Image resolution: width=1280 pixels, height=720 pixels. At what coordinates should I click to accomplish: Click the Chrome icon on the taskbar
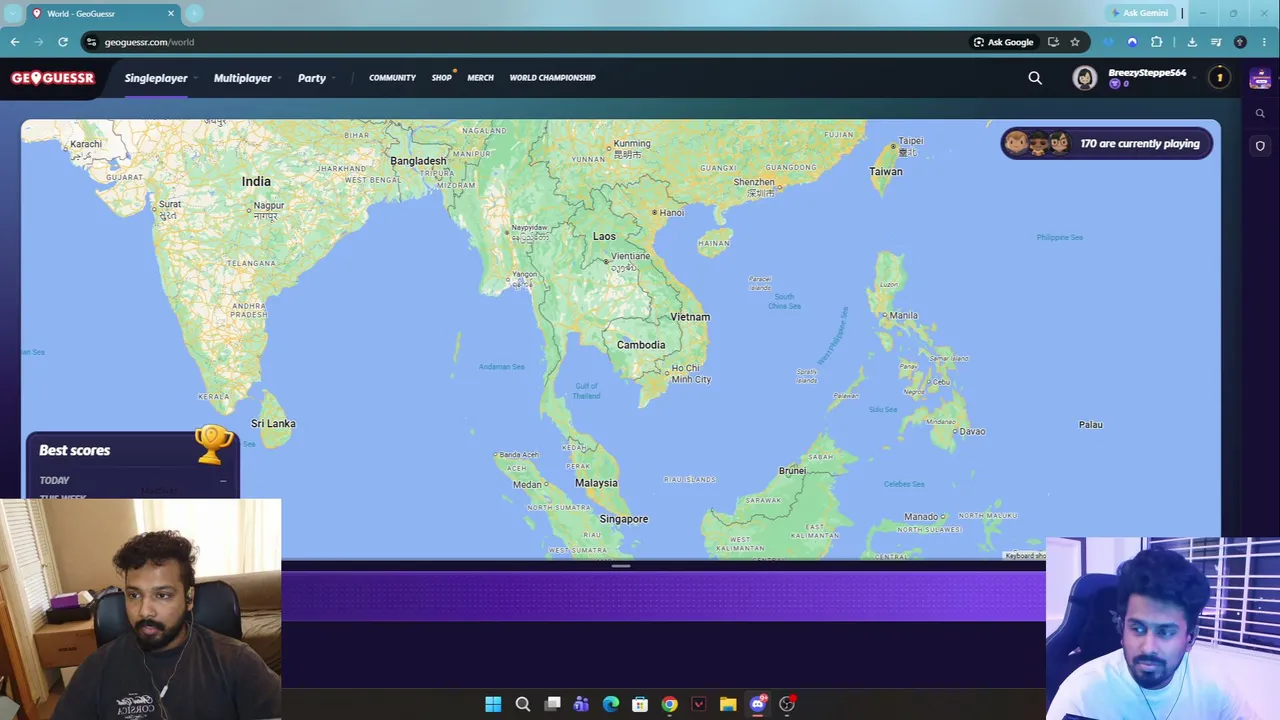click(669, 704)
